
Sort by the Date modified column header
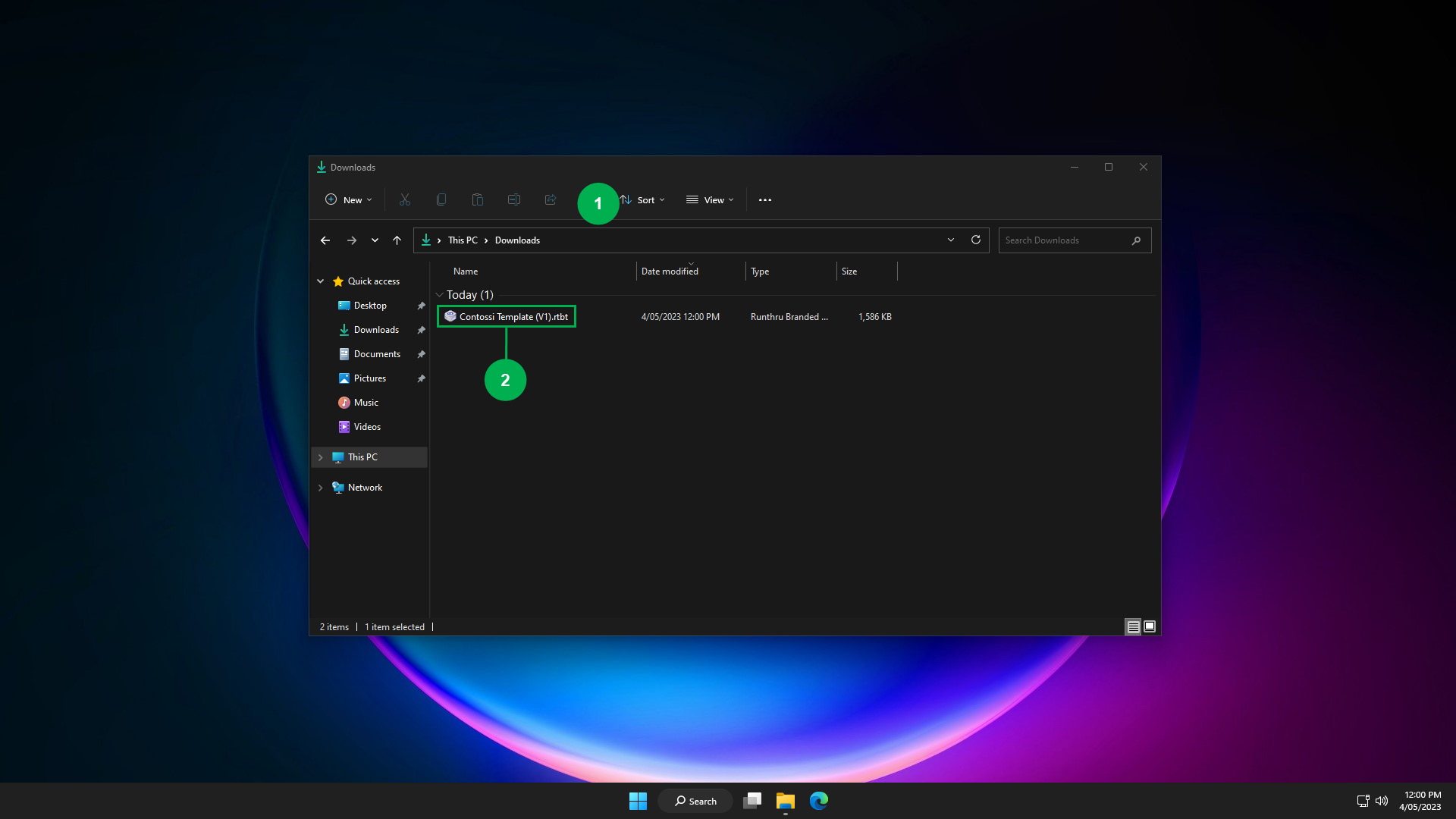click(x=670, y=271)
